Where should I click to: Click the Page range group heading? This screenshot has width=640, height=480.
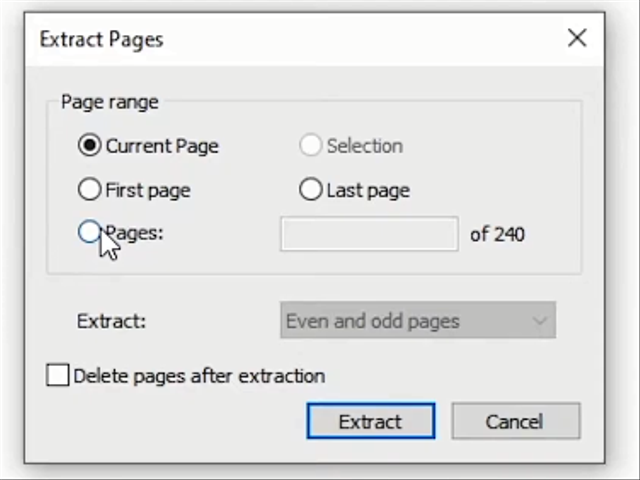(x=109, y=102)
